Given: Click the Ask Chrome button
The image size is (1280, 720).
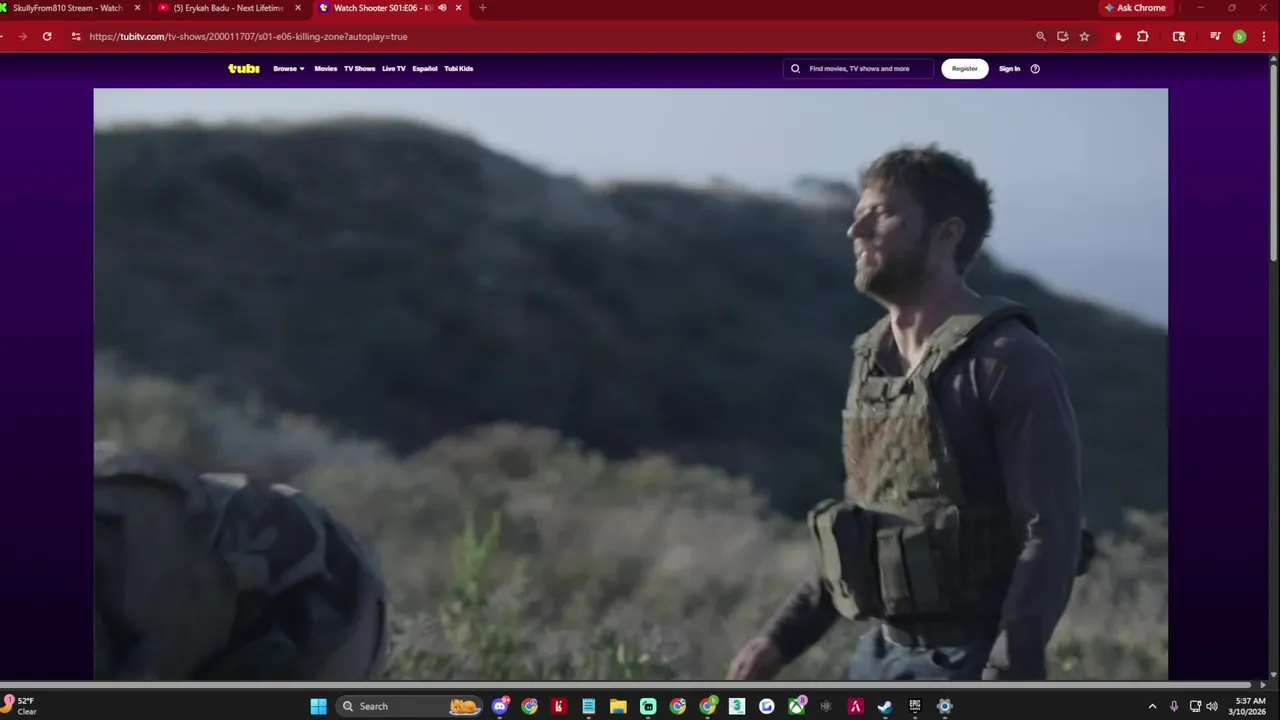Looking at the screenshot, I should (1135, 8).
